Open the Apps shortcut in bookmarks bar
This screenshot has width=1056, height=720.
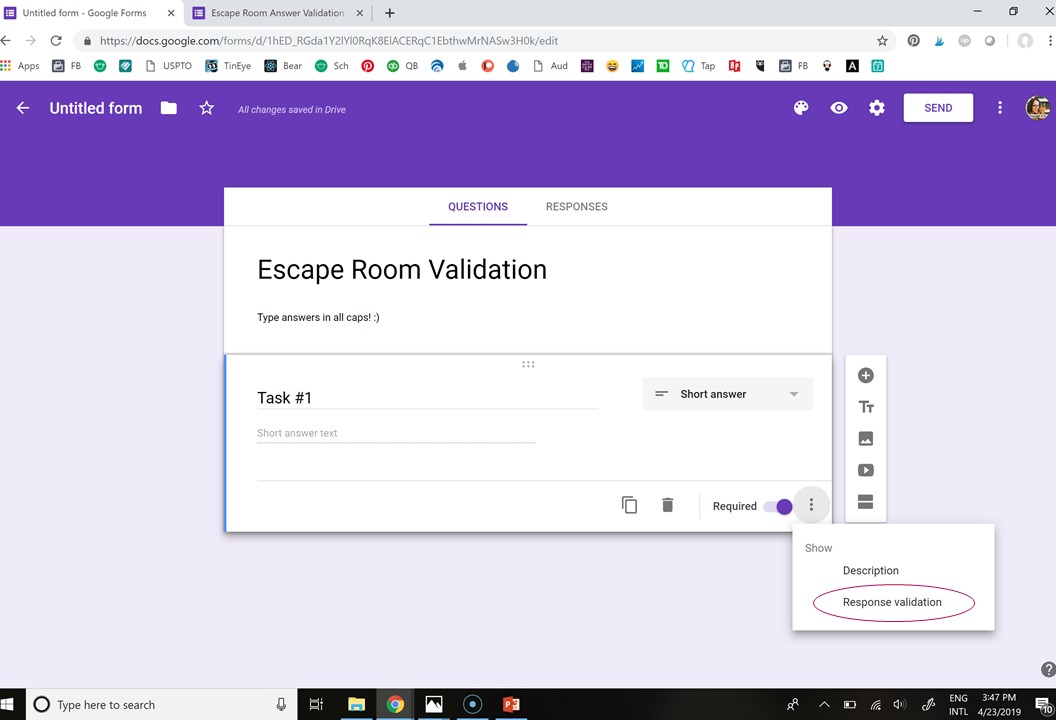pos(20,65)
